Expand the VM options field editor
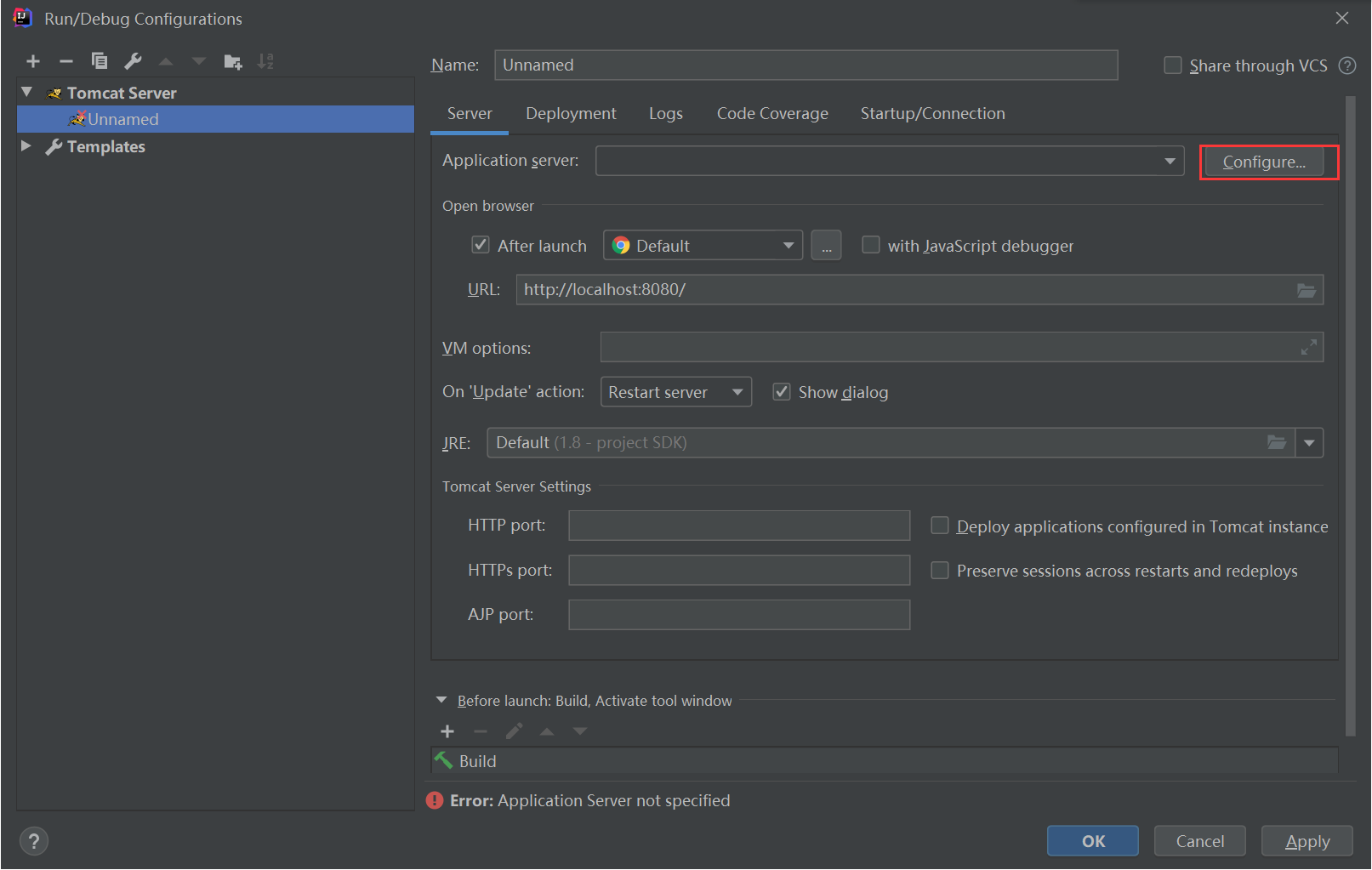The height and width of the screenshot is (870, 1372). pyautogui.click(x=1309, y=347)
